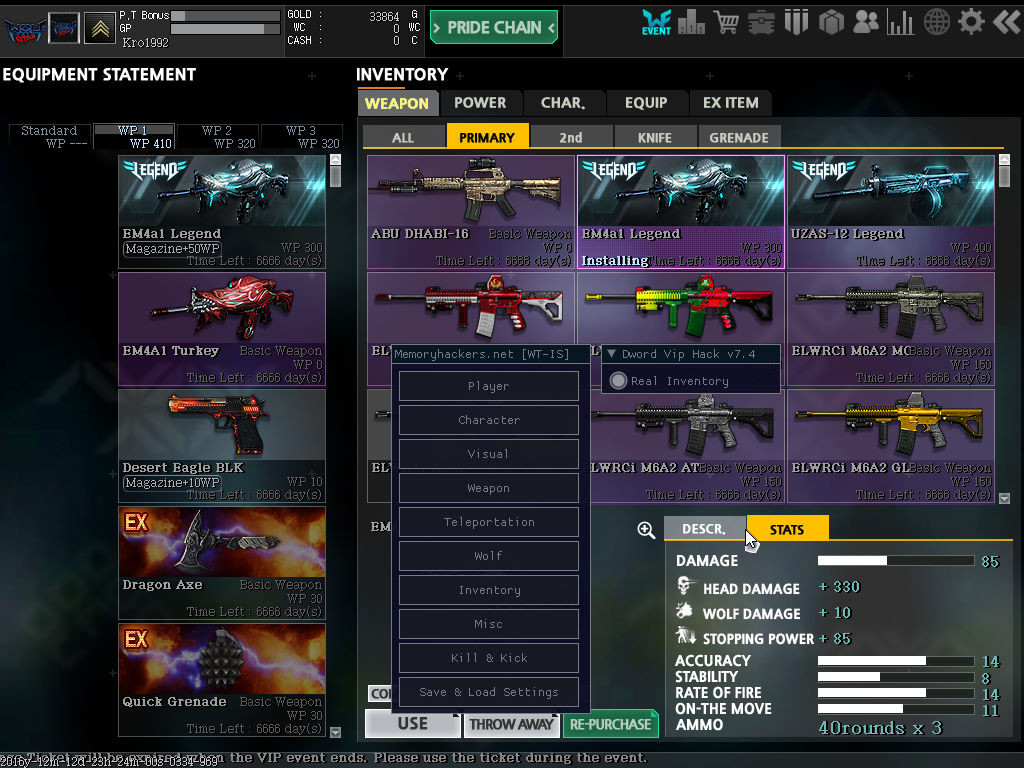
Task: Click the THROW AWAY button
Action: (511, 724)
